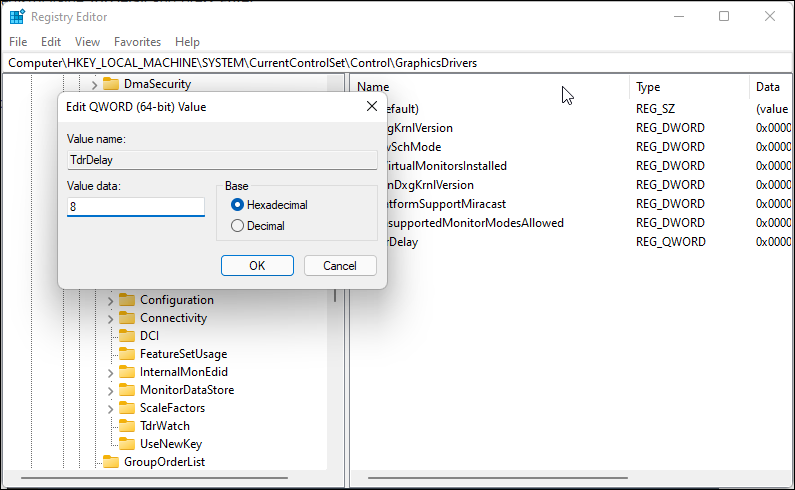Expand the InternalMonEdid key chevron
The width and height of the screenshot is (795, 490).
tap(110, 372)
